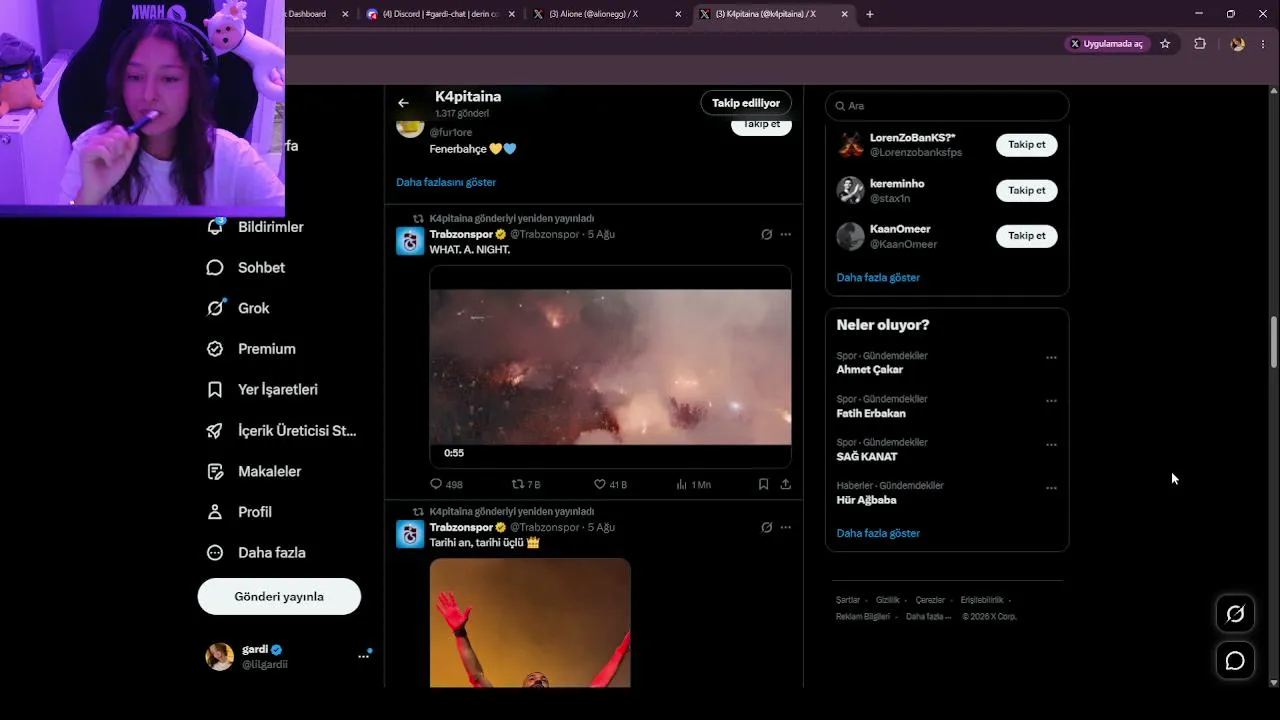Open more options on WHAT. A. NIGHT. post
1280x720 pixels.
785,234
